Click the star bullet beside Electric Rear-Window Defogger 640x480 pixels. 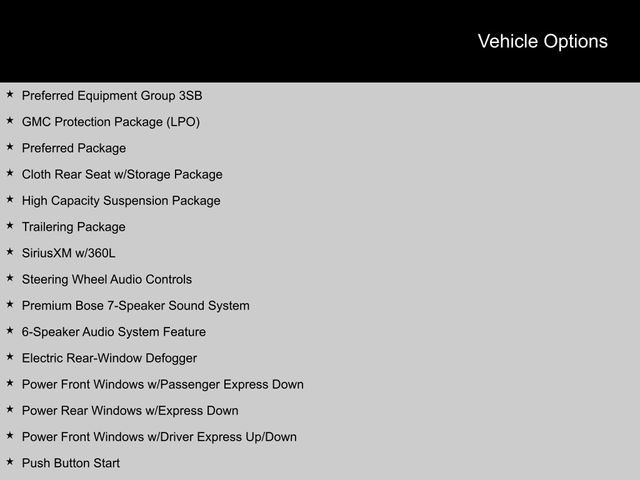coord(10,357)
